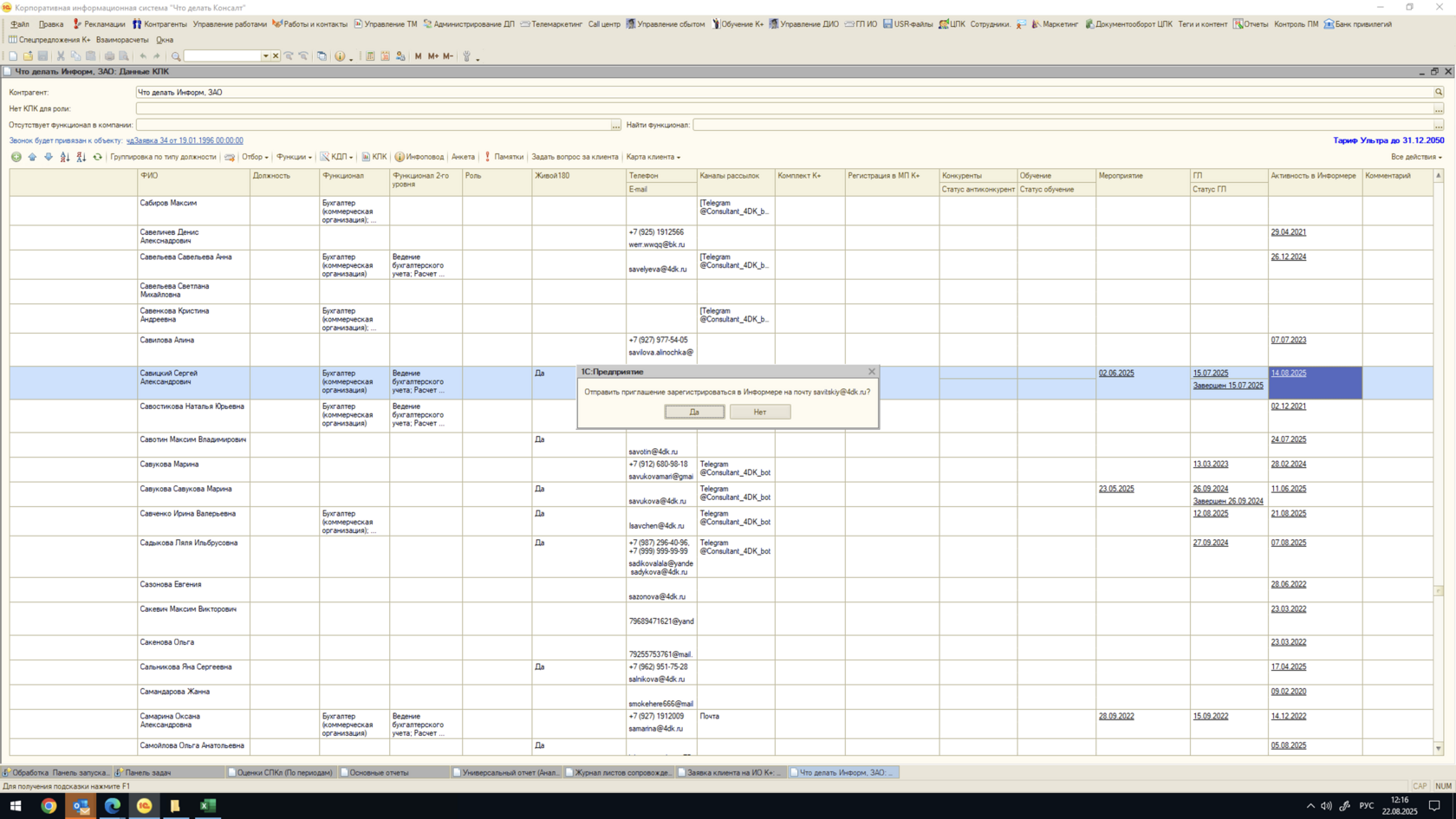Viewport: 1456px width, 819px height.
Task: Open the calendar from the top toolbar
Action: point(385,56)
